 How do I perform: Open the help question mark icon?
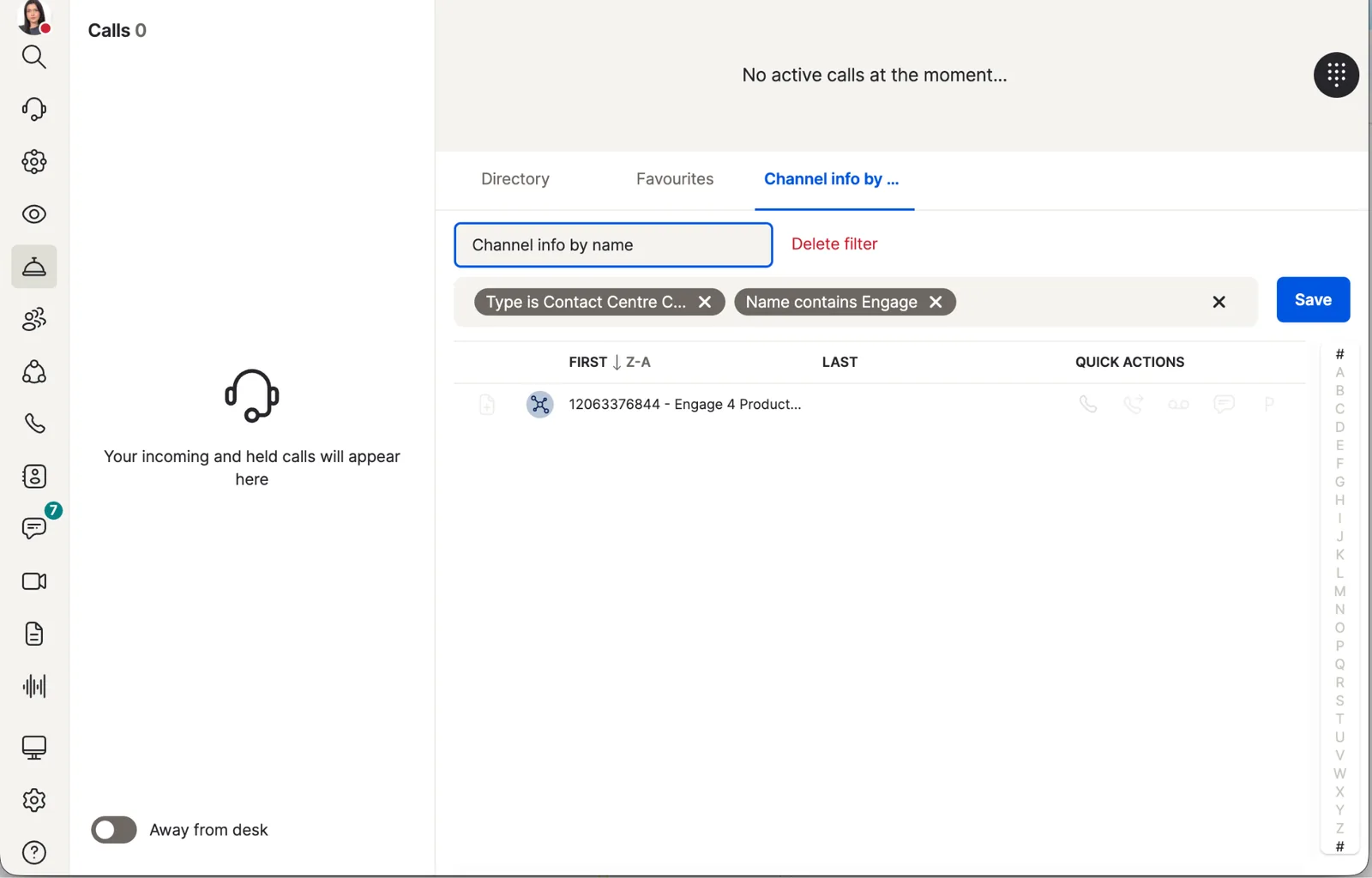[33, 852]
